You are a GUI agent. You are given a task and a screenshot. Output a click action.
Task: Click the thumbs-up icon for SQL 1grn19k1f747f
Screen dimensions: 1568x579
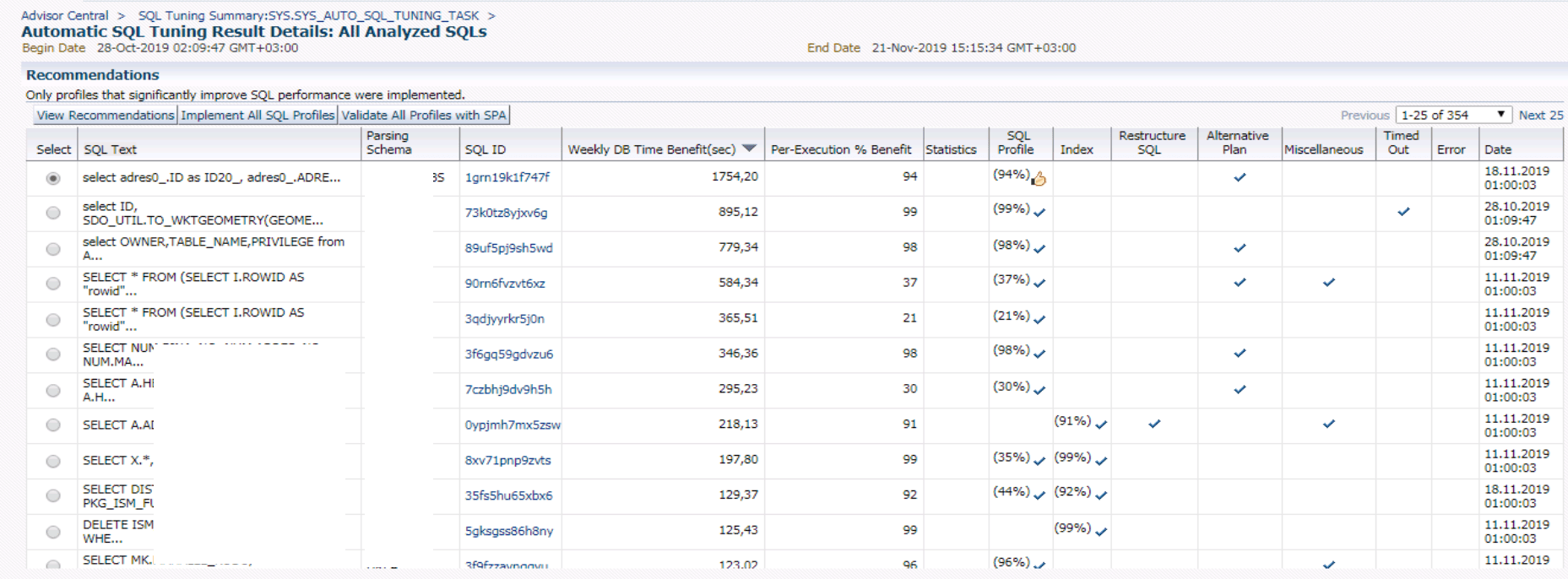[x=1039, y=178]
